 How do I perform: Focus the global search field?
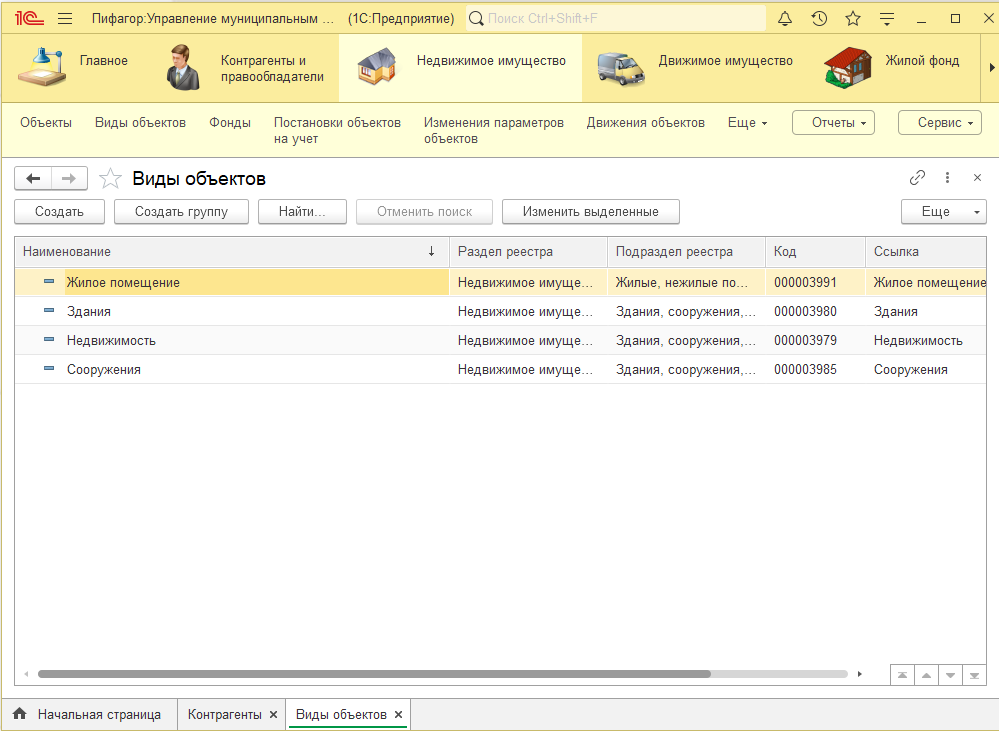point(616,18)
